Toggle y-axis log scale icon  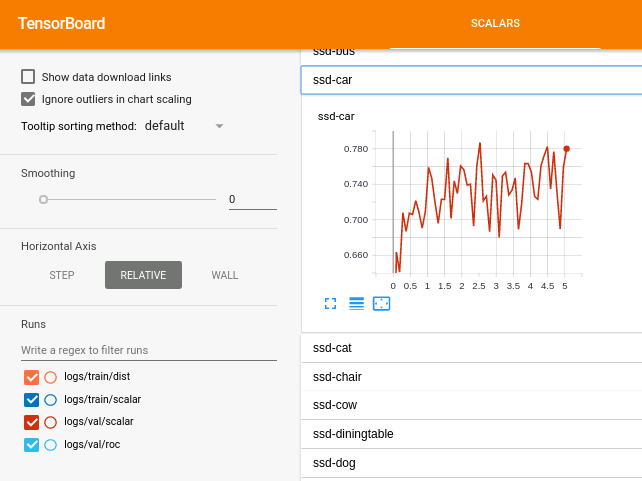[x=356, y=303]
